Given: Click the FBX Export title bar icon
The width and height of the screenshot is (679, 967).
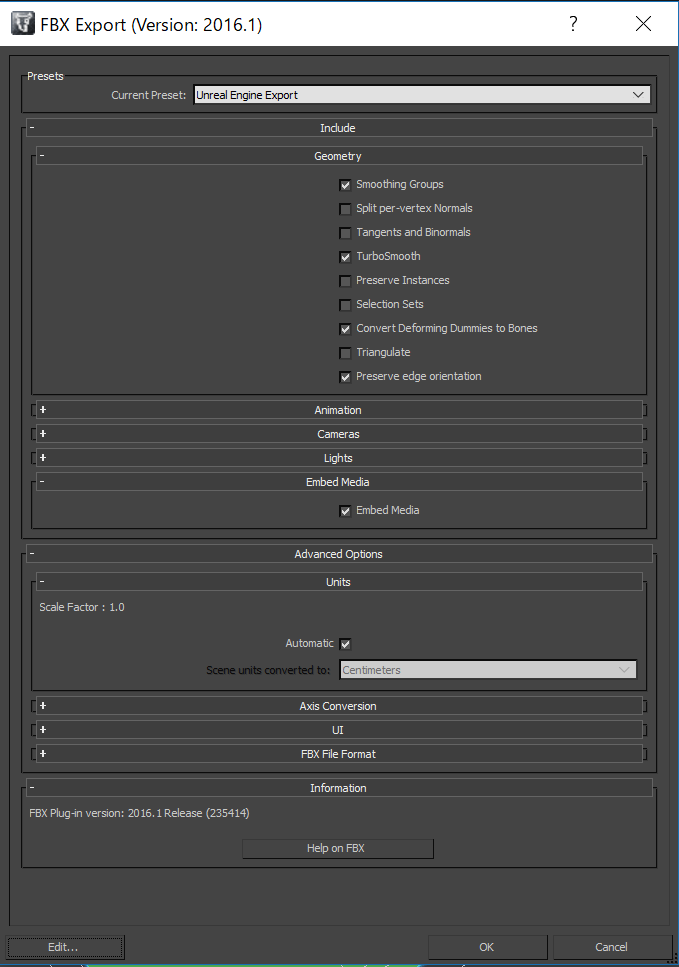Looking at the screenshot, I should pos(23,23).
